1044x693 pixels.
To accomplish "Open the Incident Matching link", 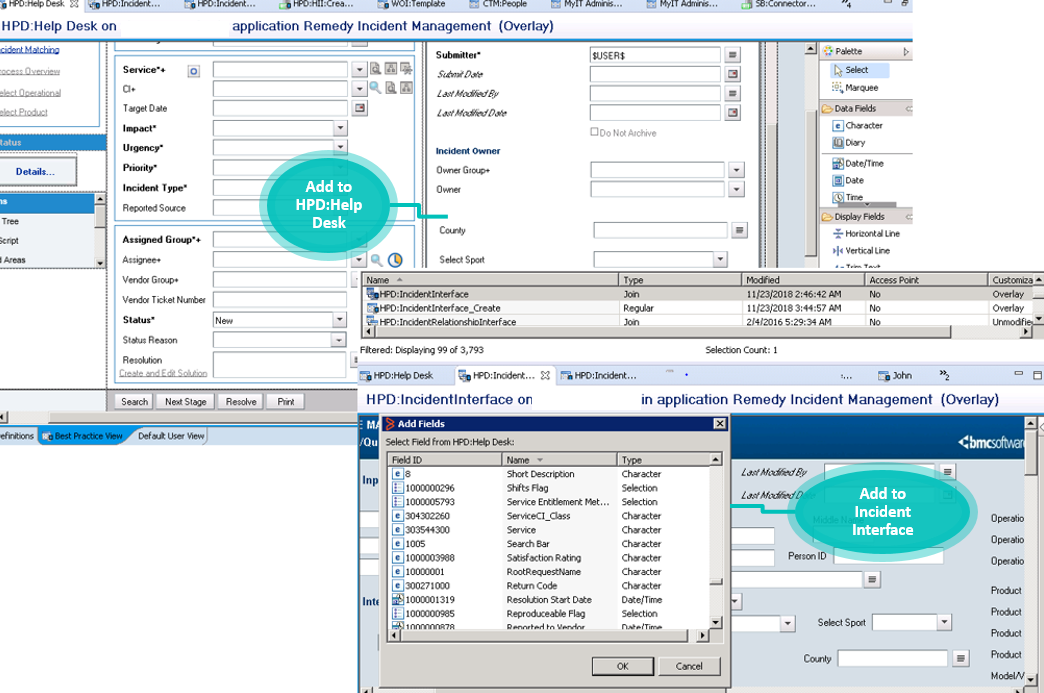I will [29, 50].
